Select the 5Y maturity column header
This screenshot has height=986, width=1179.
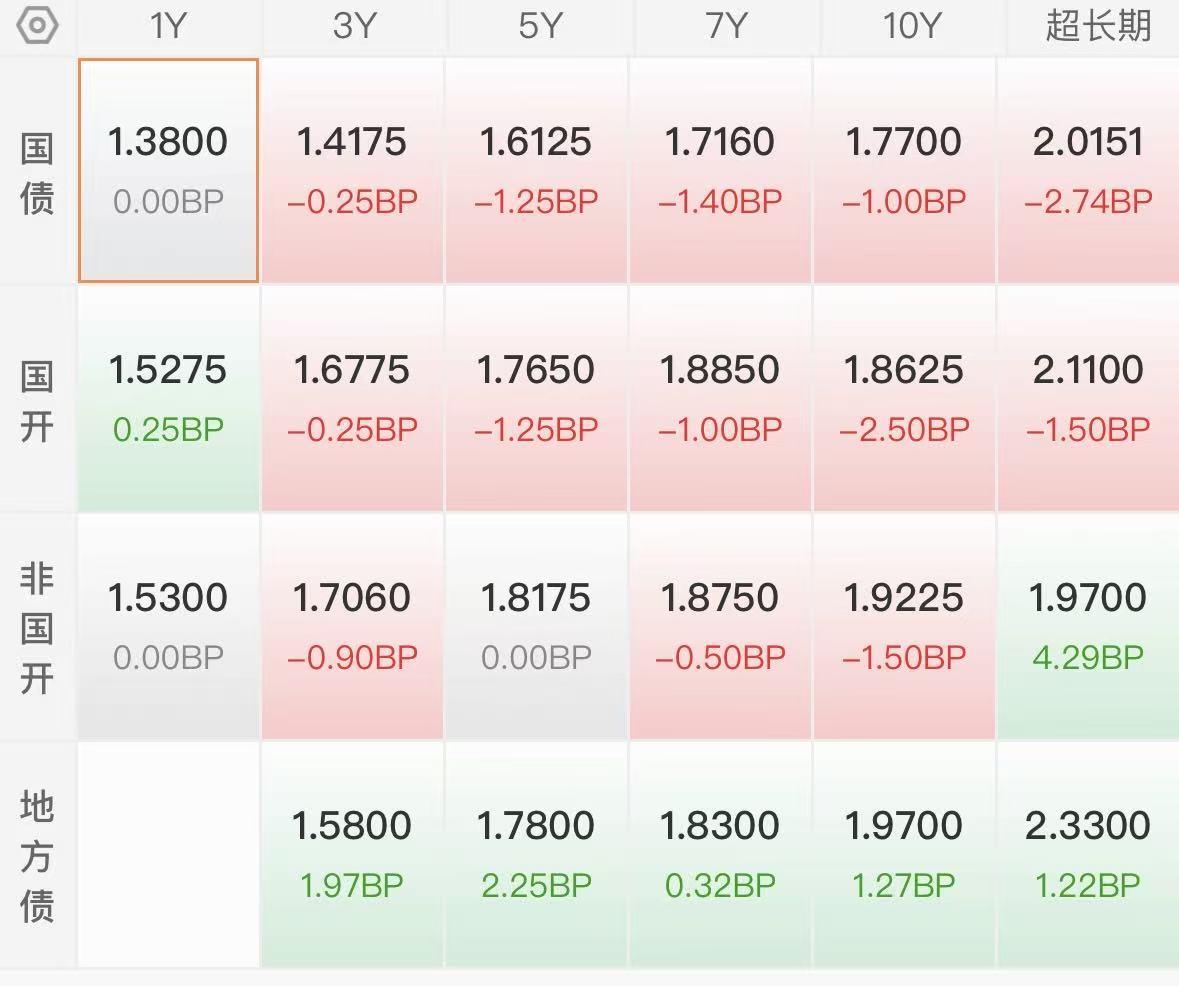pos(540,26)
